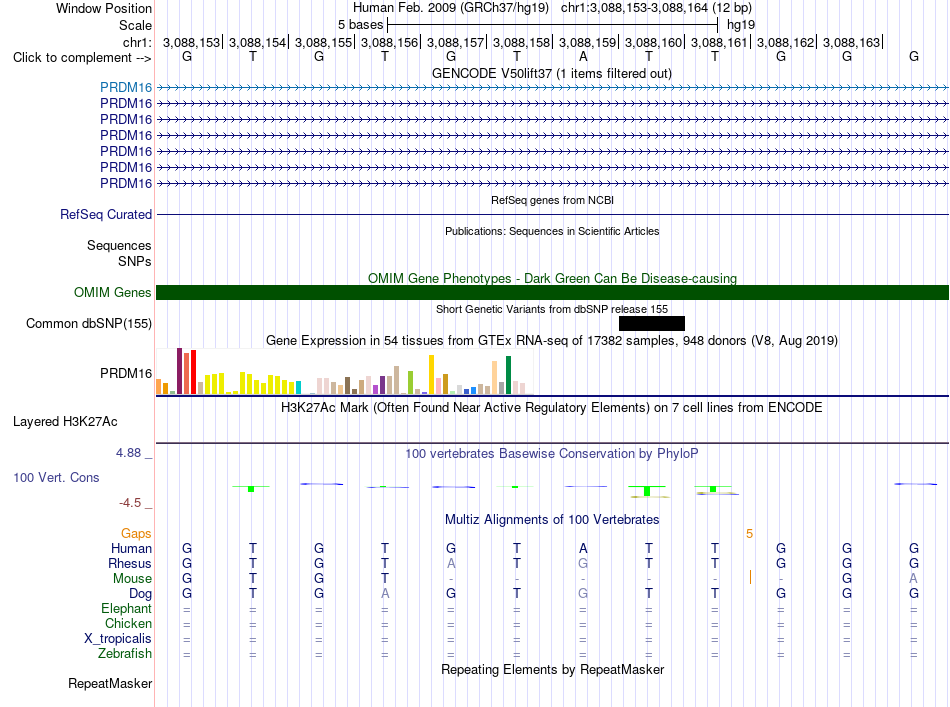Open the H3K27Ac Mark ENCODE track title
Image resolution: width=950 pixels, height=707 pixels.
point(552,407)
